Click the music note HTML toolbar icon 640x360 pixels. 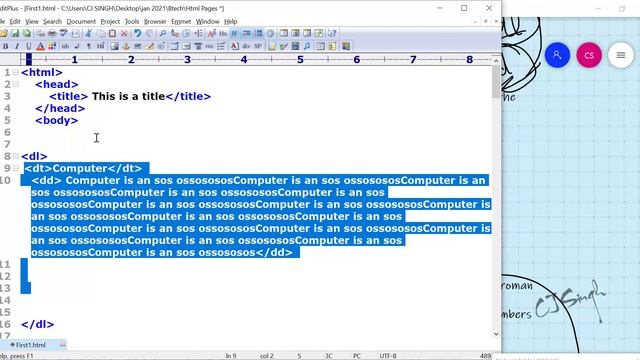tap(307, 47)
